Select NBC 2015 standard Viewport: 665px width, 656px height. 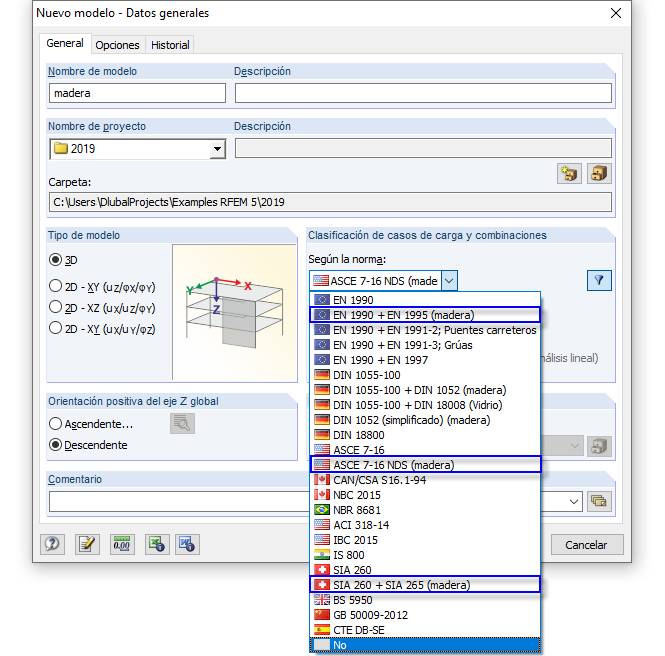(x=425, y=495)
